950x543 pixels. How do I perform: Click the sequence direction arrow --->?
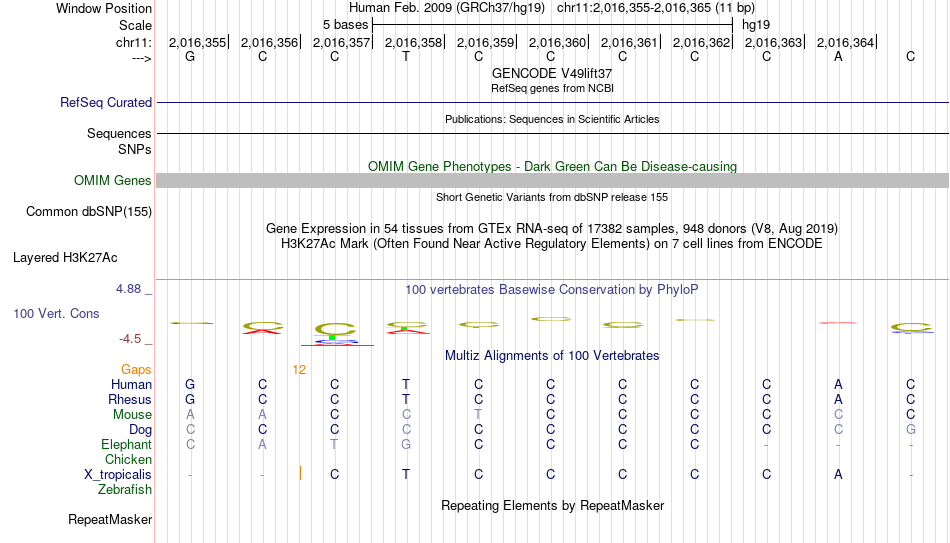pyautogui.click(x=141, y=59)
